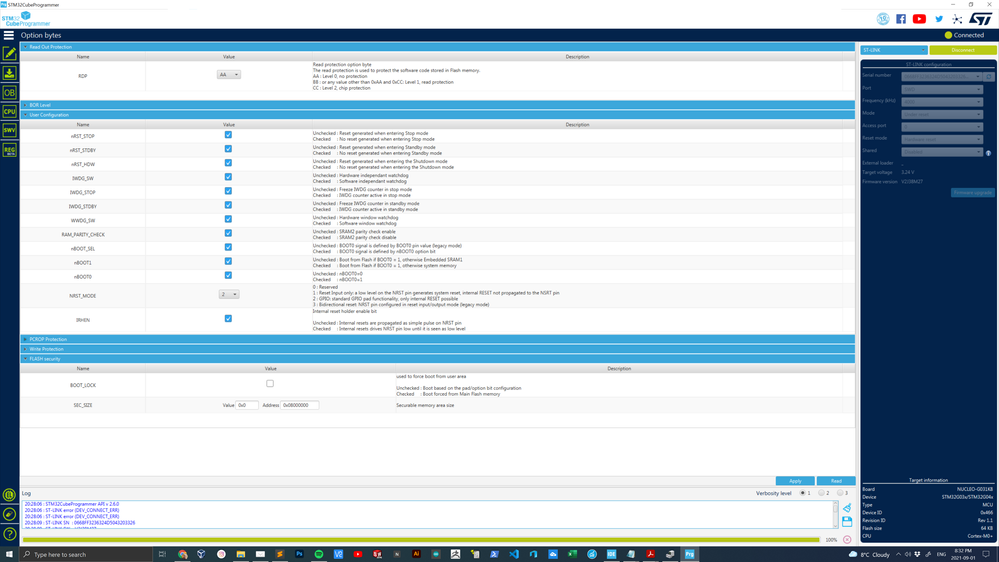Image resolution: width=999 pixels, height=562 pixels.
Task: Open the weather widget showing 8°C Cloudy
Action: pyautogui.click(x=869, y=554)
